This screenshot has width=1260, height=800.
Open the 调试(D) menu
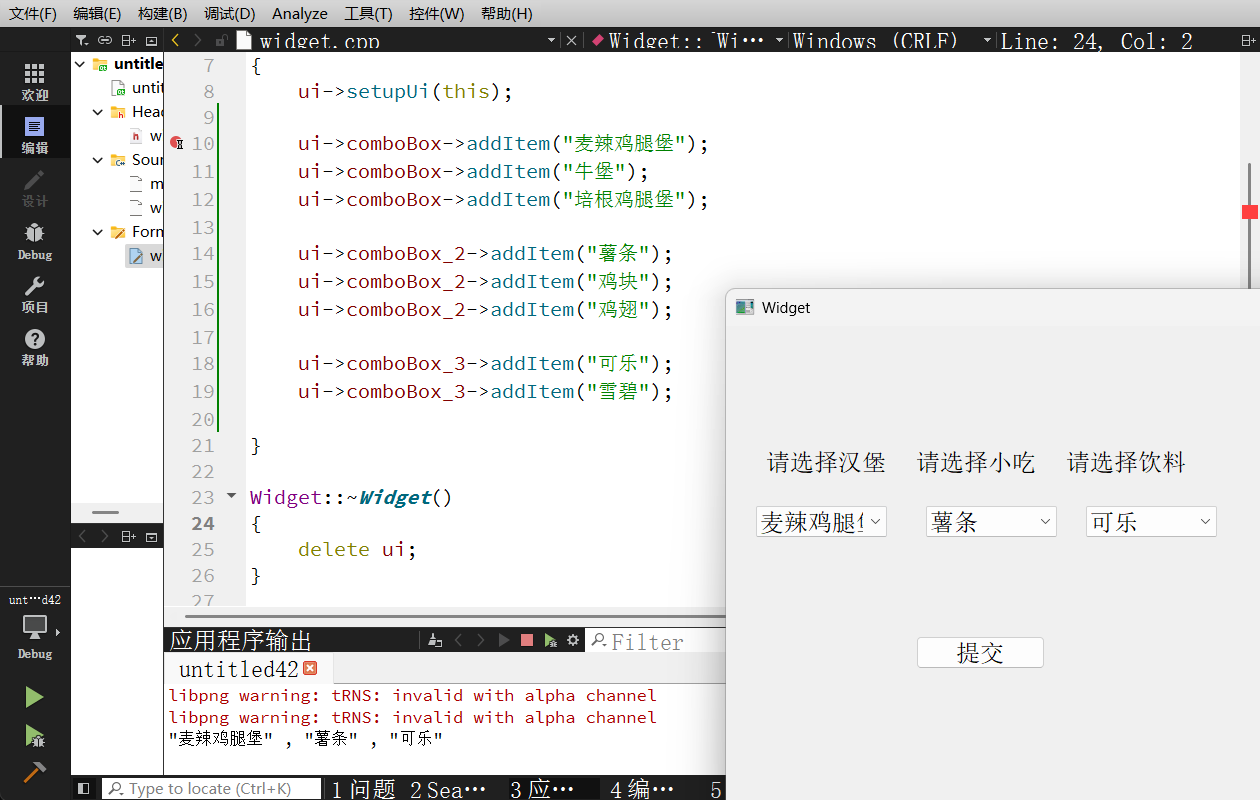click(229, 13)
